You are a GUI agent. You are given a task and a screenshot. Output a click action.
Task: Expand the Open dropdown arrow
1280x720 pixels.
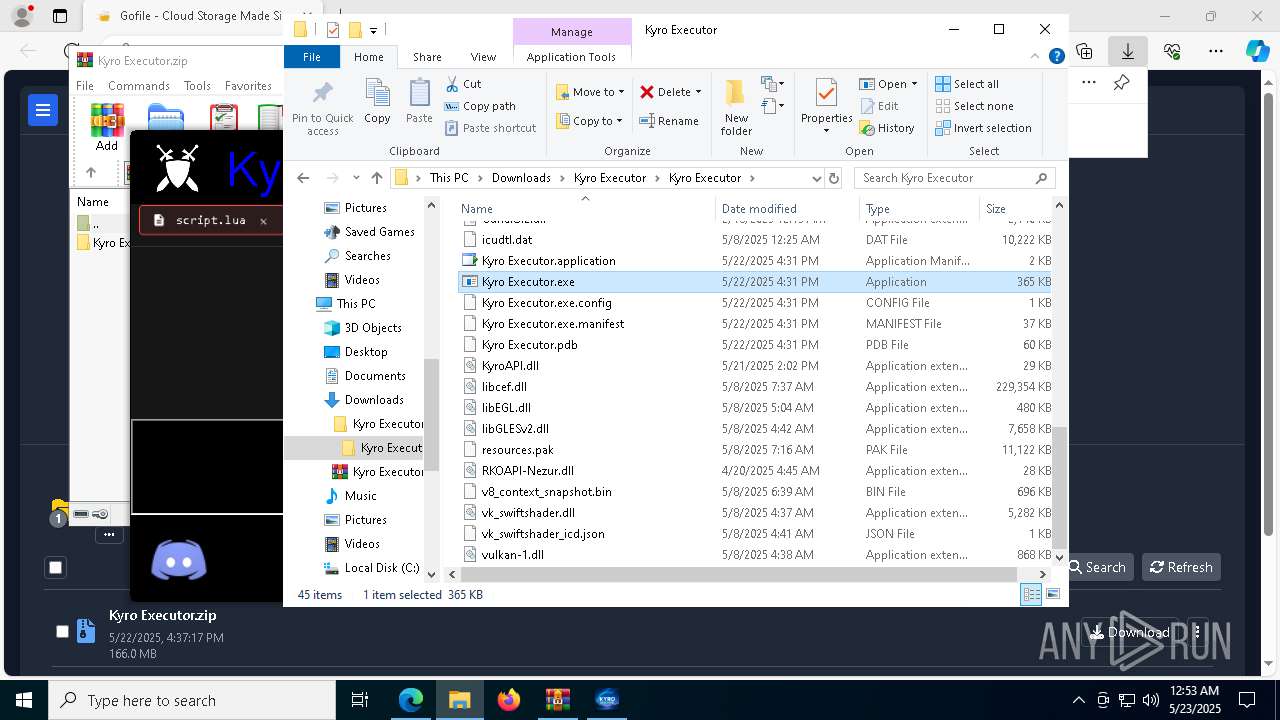914,84
